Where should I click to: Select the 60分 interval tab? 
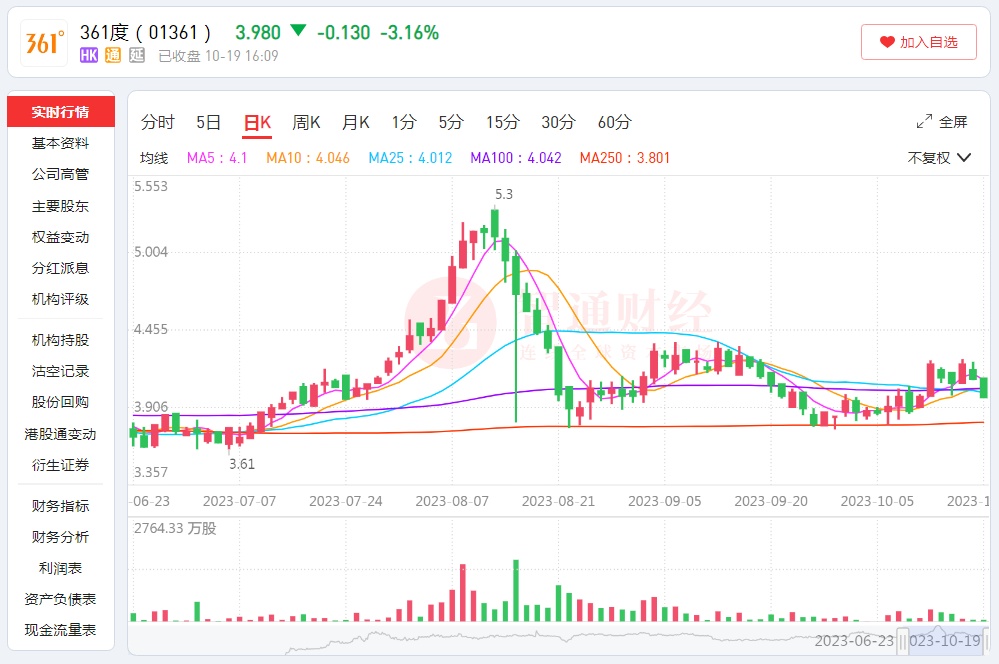614,122
